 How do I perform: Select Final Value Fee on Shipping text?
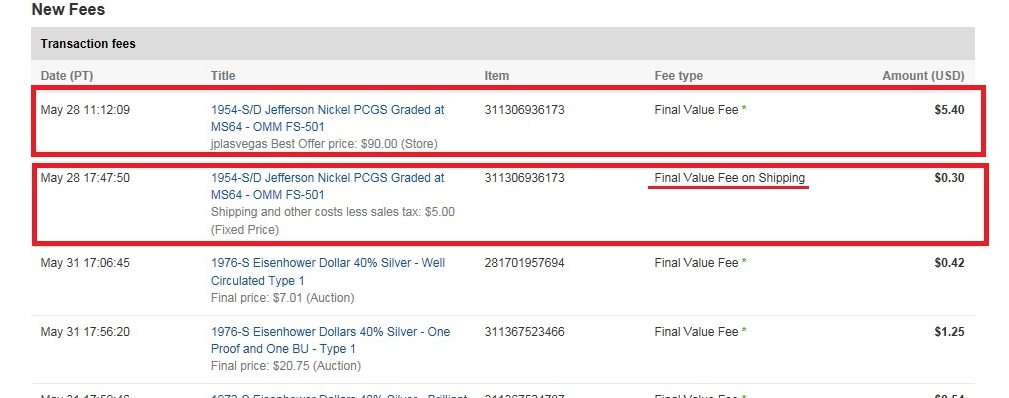click(x=729, y=178)
